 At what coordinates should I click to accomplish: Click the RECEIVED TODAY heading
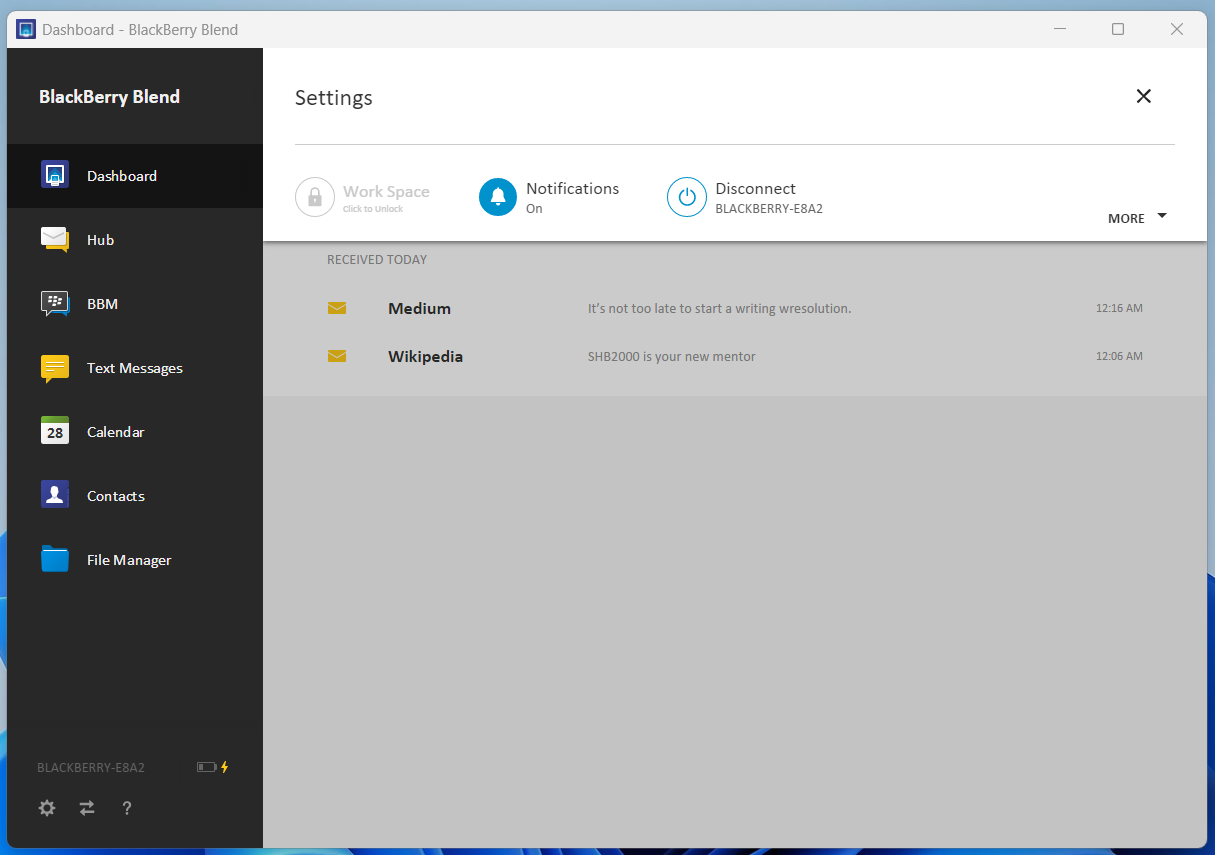coord(377,260)
